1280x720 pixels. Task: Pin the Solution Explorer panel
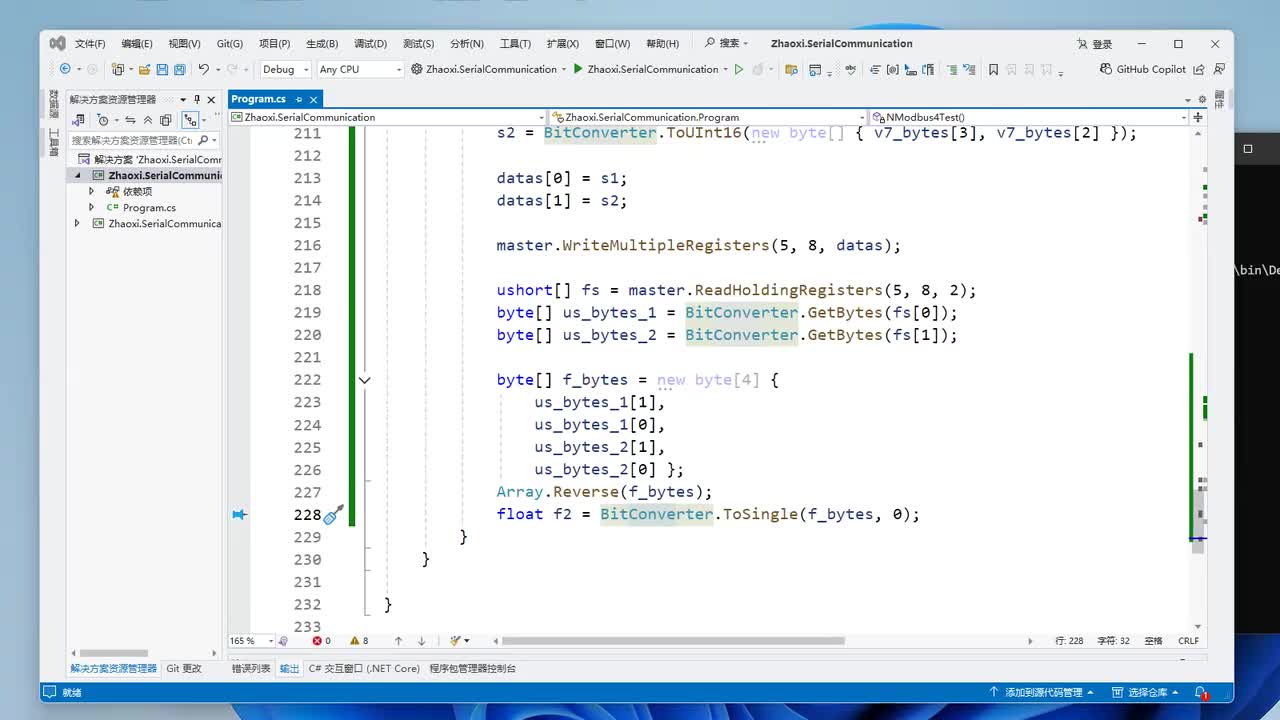[197, 99]
